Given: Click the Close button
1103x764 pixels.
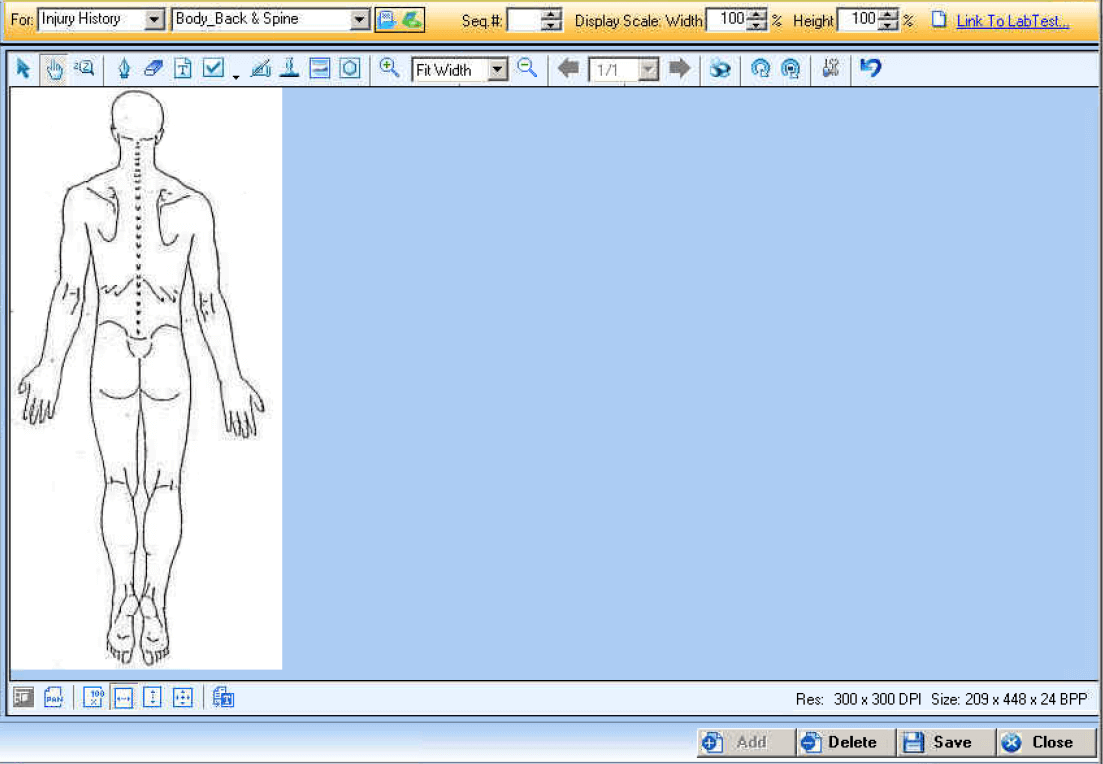Looking at the screenshot, I should [x=1046, y=742].
